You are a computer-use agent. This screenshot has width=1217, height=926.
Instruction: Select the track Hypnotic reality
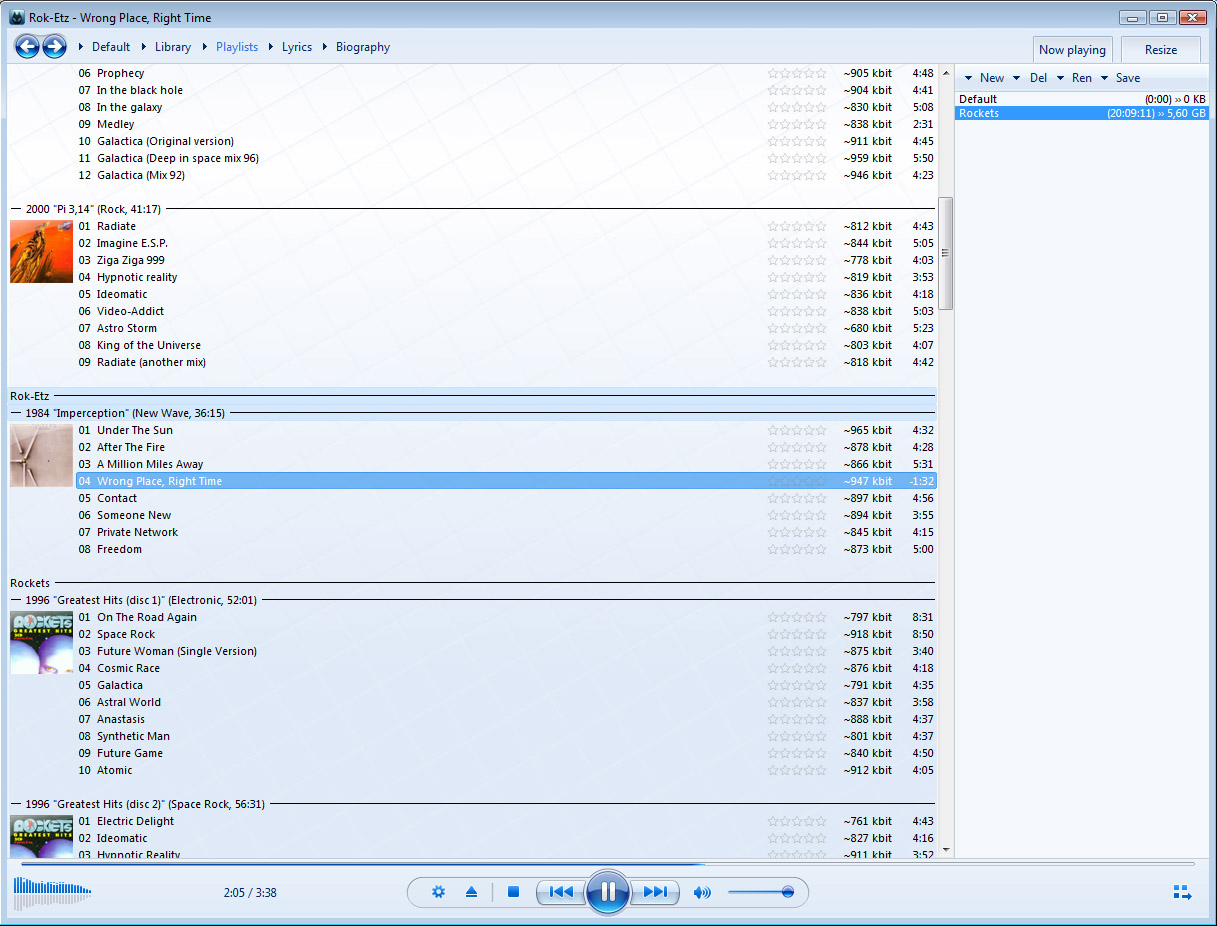(x=506, y=277)
